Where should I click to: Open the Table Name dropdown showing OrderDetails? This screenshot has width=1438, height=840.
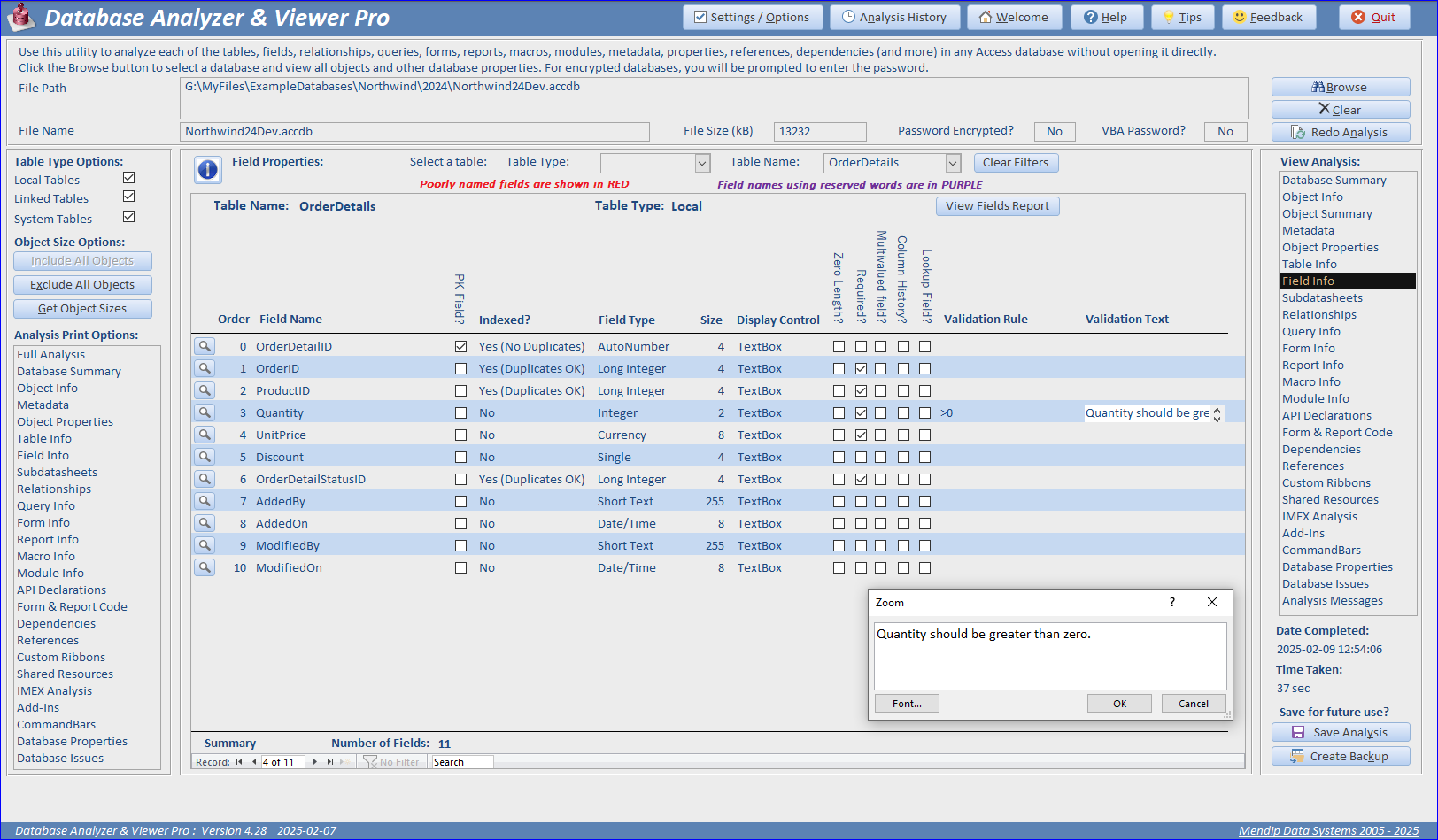(x=953, y=163)
